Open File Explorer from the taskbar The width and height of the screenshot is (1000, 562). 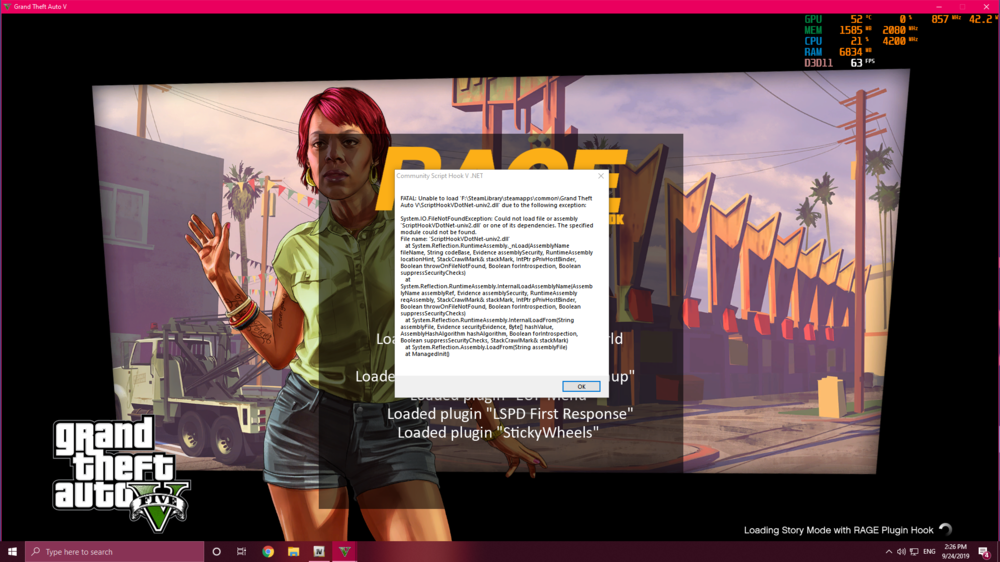click(293, 552)
